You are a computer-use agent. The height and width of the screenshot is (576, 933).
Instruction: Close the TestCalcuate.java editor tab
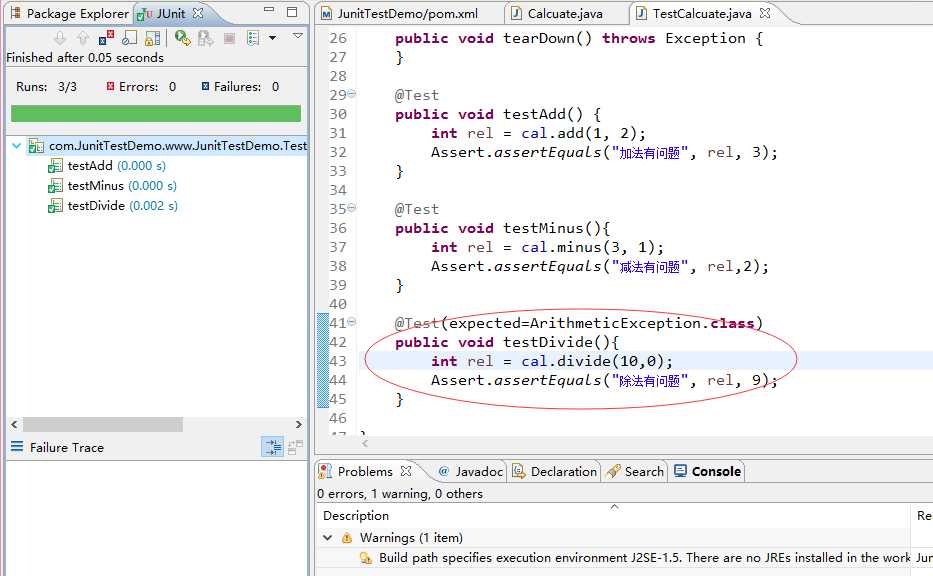[765, 12]
